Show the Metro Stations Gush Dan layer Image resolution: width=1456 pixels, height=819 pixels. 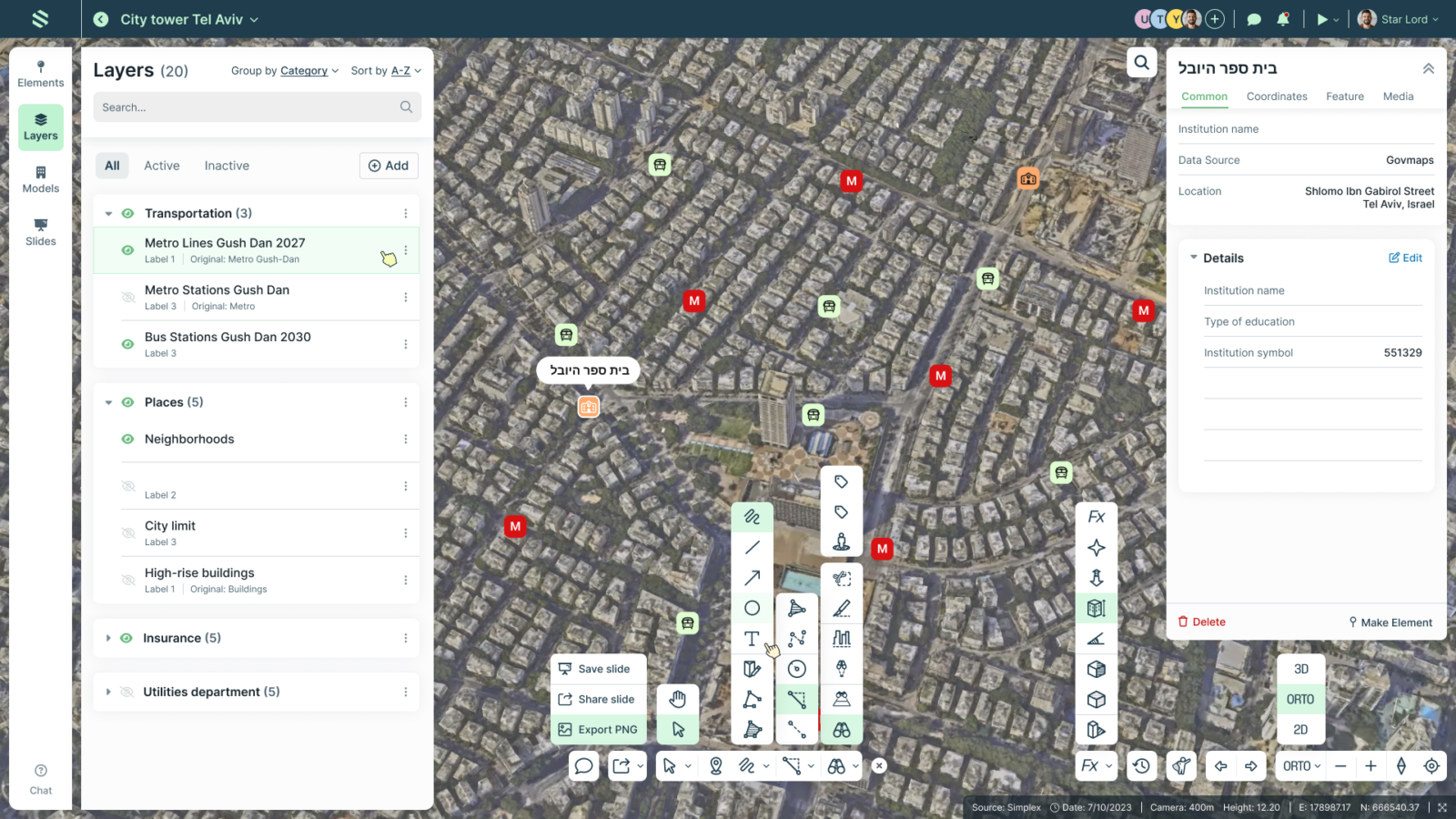(x=128, y=298)
